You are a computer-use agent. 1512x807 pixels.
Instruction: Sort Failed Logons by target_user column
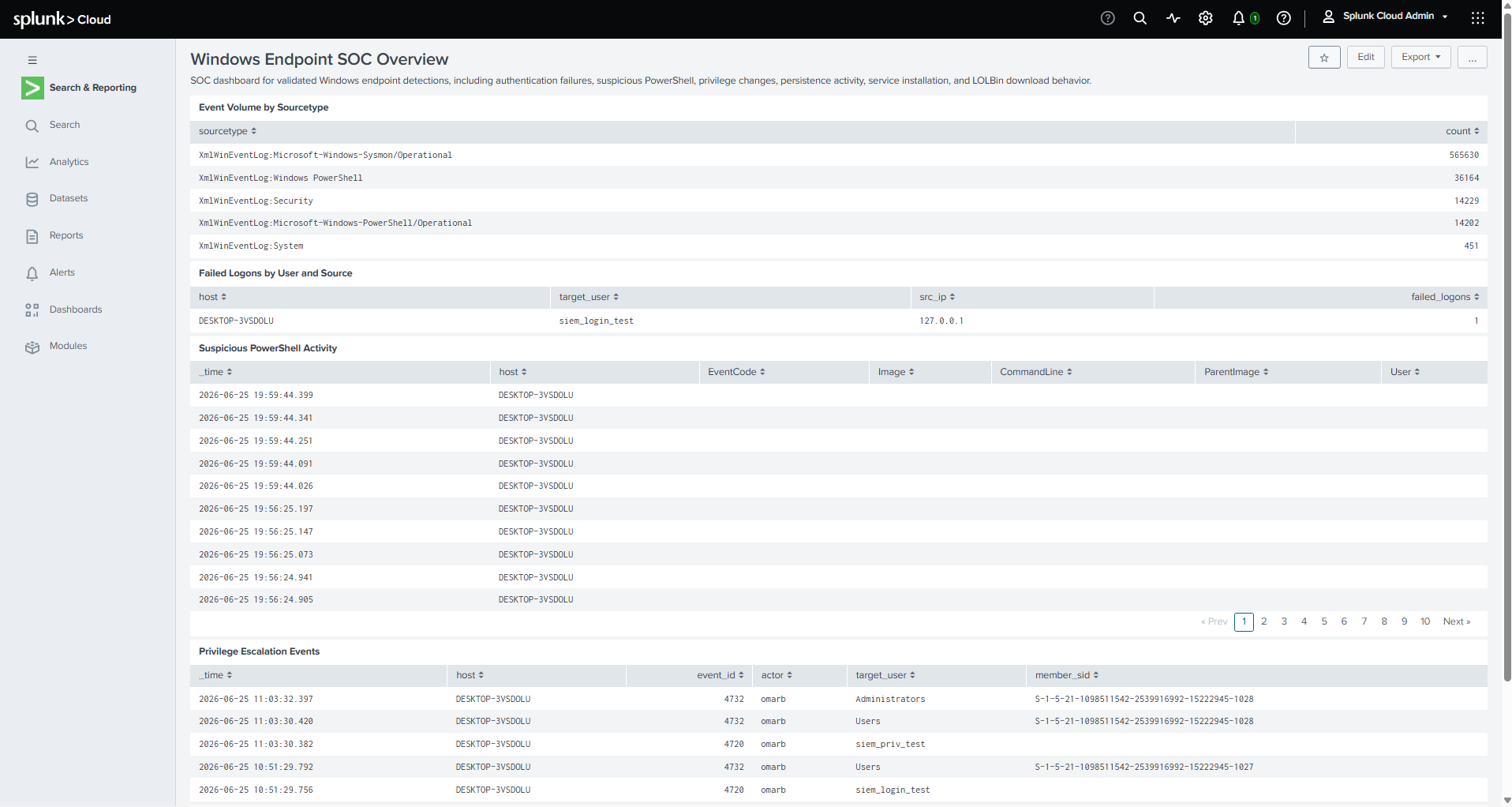click(x=589, y=298)
